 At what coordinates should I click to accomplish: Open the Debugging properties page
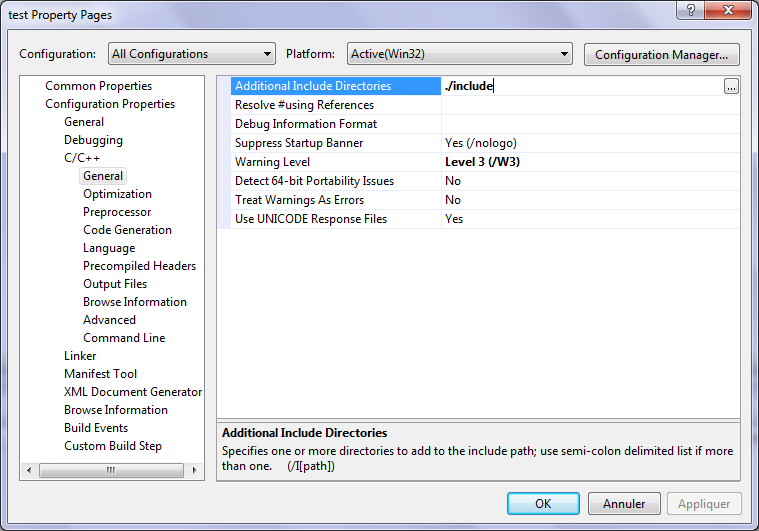(x=93, y=140)
